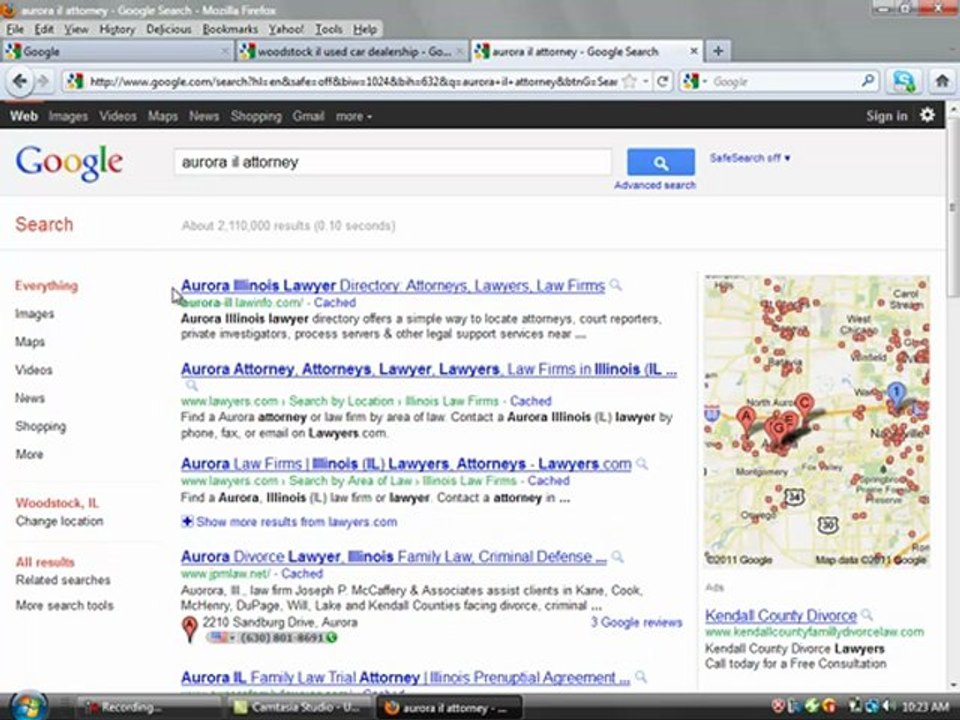Click the browser Forward arrow button
This screenshot has height=720, width=960.
click(42, 81)
